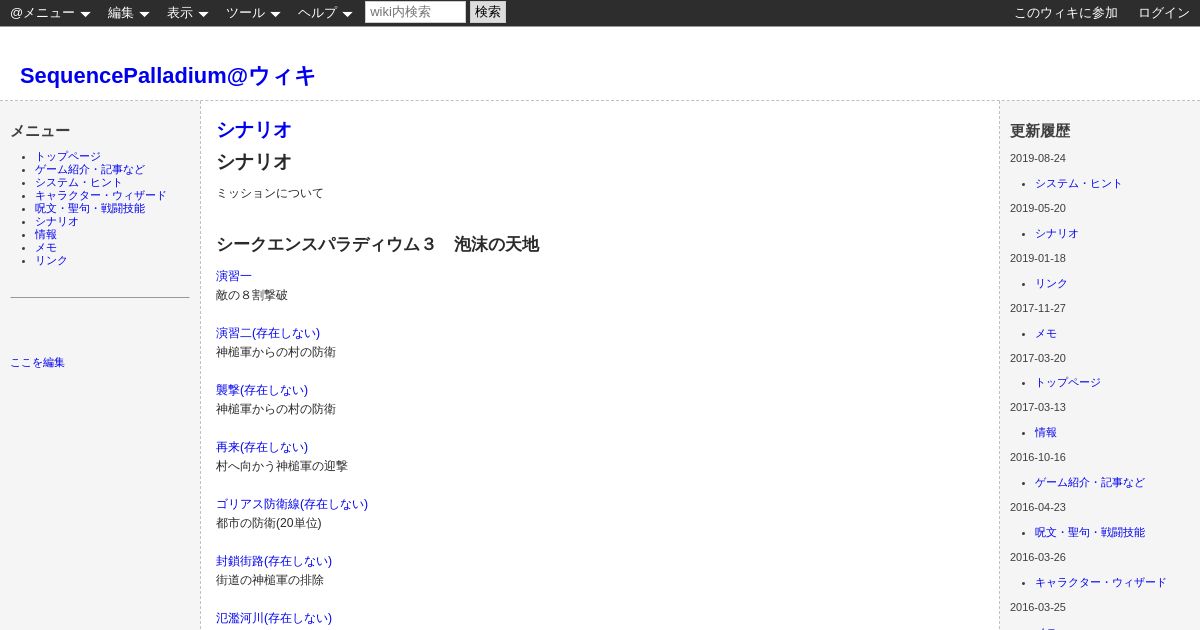
Task: Open システム・ヒント in update history
Action: 1079,184
